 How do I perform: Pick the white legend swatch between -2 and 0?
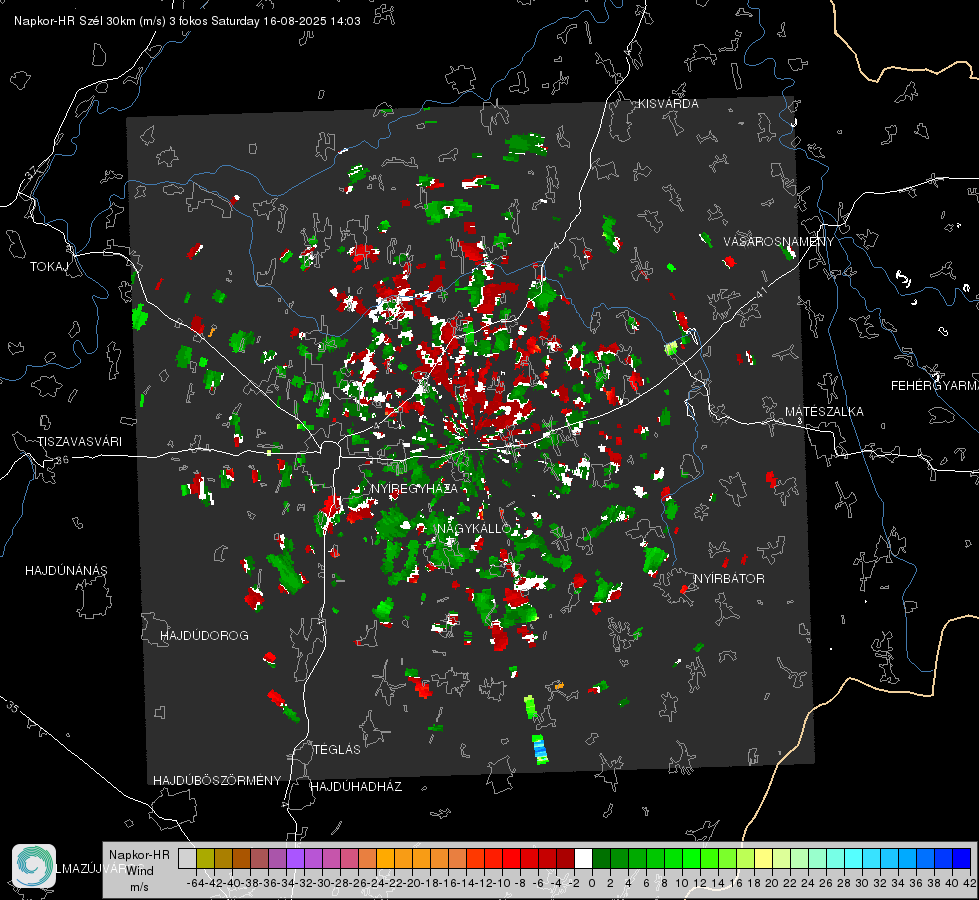pyautogui.click(x=583, y=859)
